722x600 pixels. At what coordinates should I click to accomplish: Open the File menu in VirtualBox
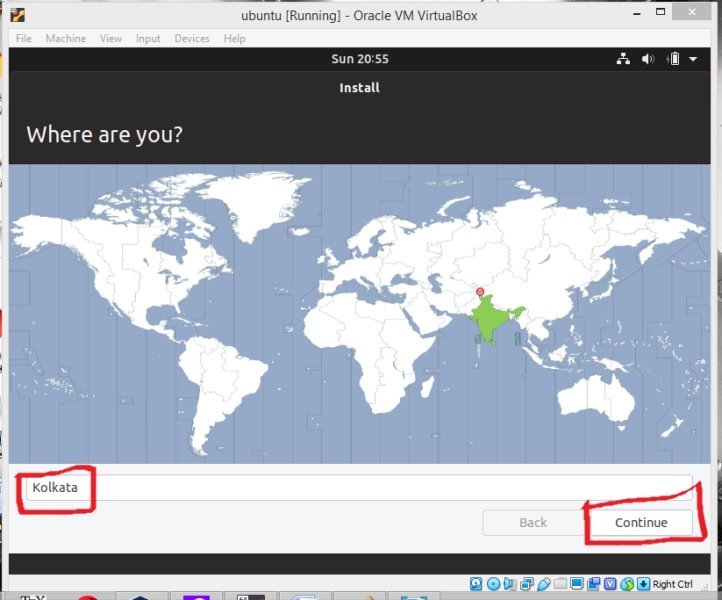pos(23,39)
